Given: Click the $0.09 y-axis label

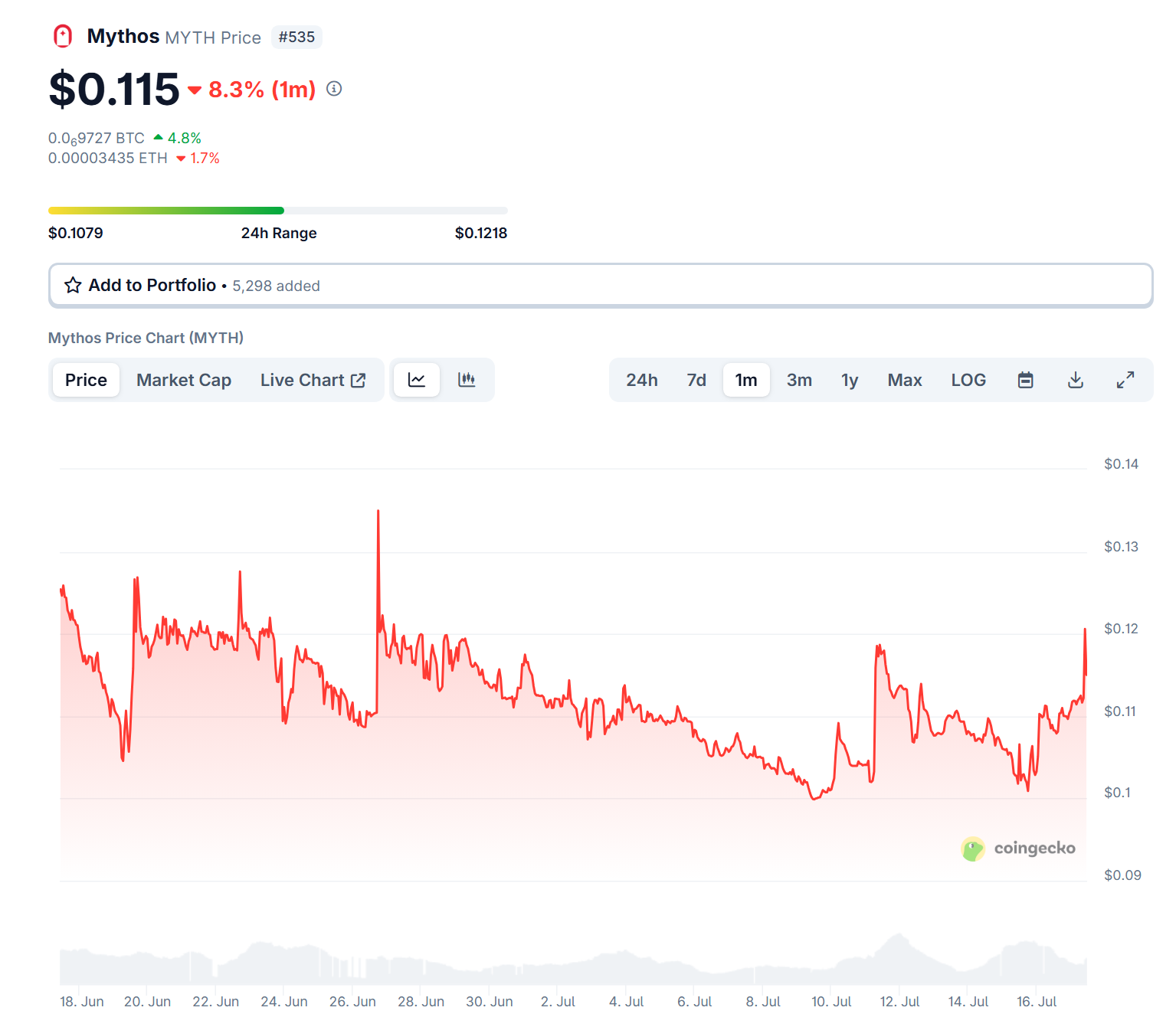Looking at the screenshot, I should coord(1122,875).
